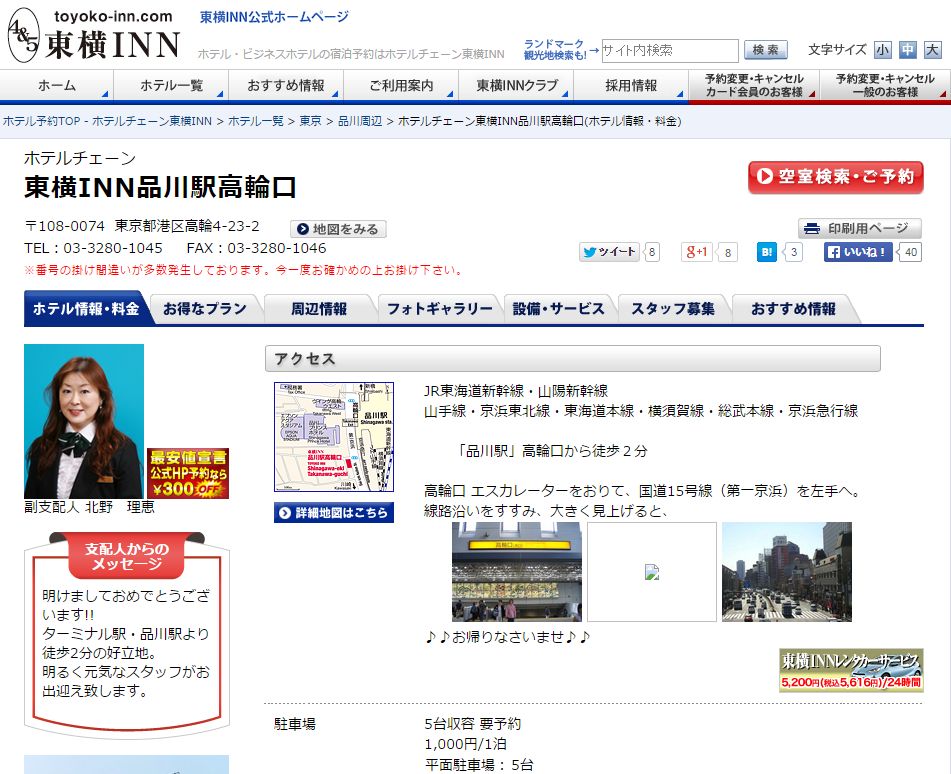
Task: Click the 東横INN品川駅高輪口 hotel title
Action: 160,187
